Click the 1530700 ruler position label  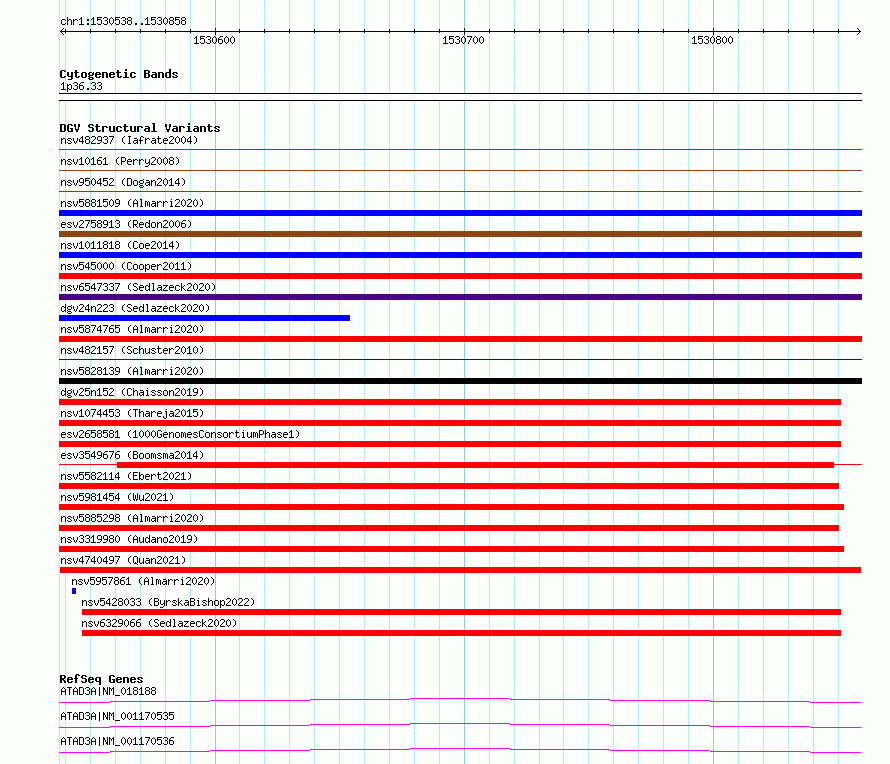tap(463, 40)
